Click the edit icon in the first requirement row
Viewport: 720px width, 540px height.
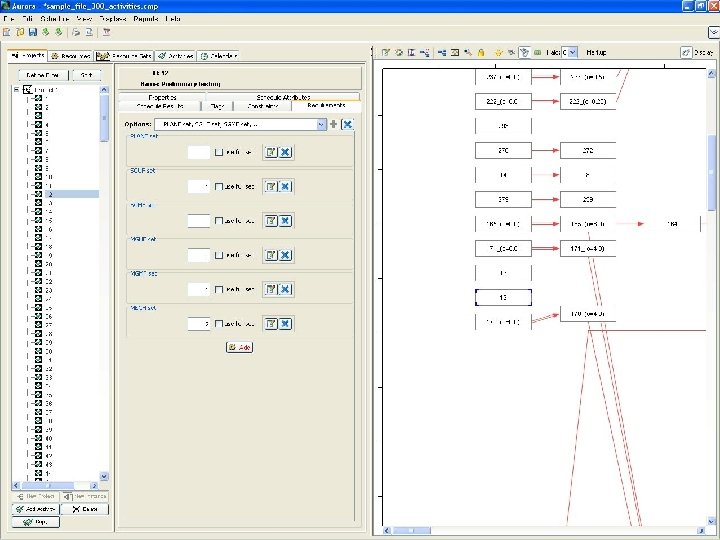271,152
